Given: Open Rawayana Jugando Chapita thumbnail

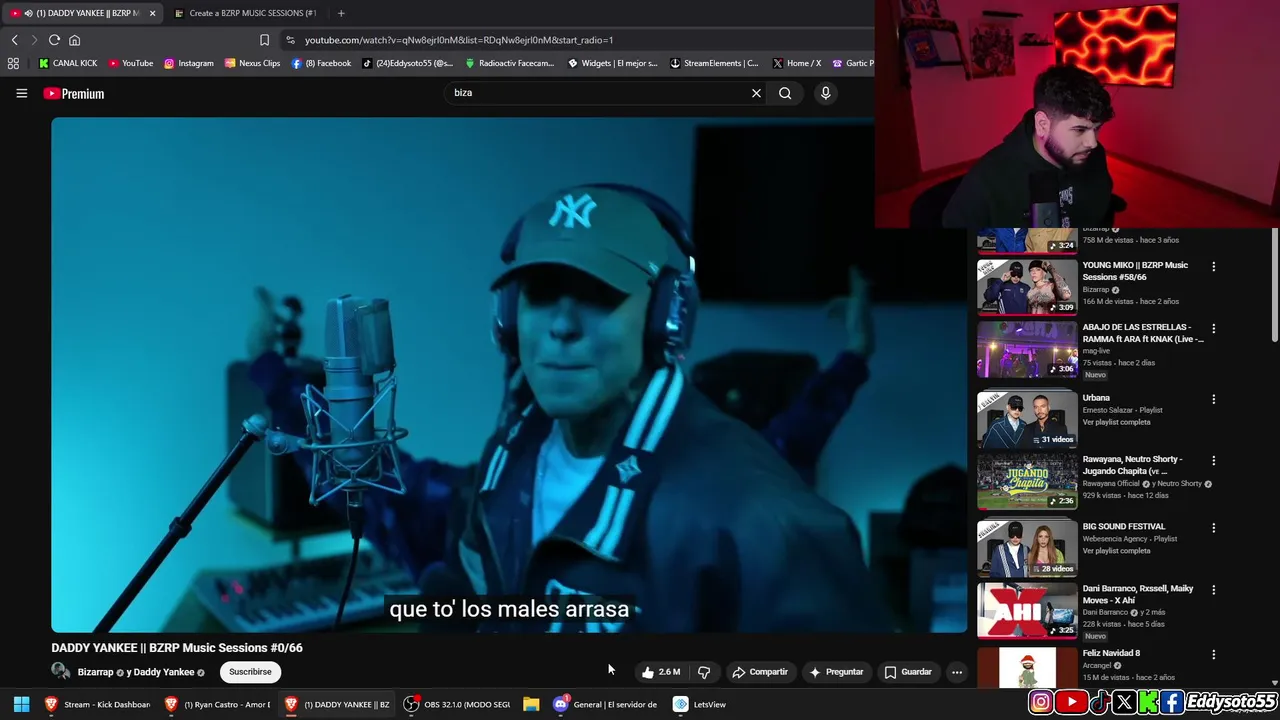Looking at the screenshot, I should click(x=1027, y=481).
